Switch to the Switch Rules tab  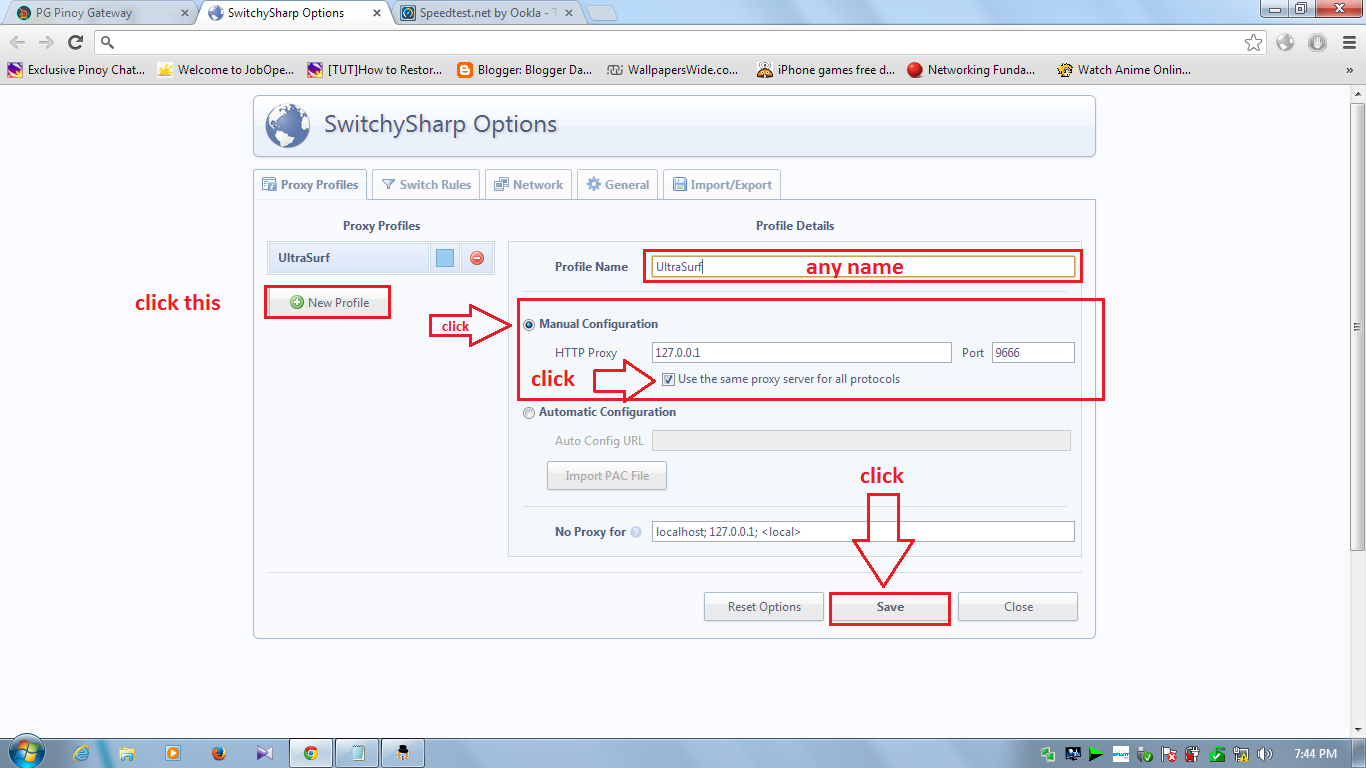[425, 184]
